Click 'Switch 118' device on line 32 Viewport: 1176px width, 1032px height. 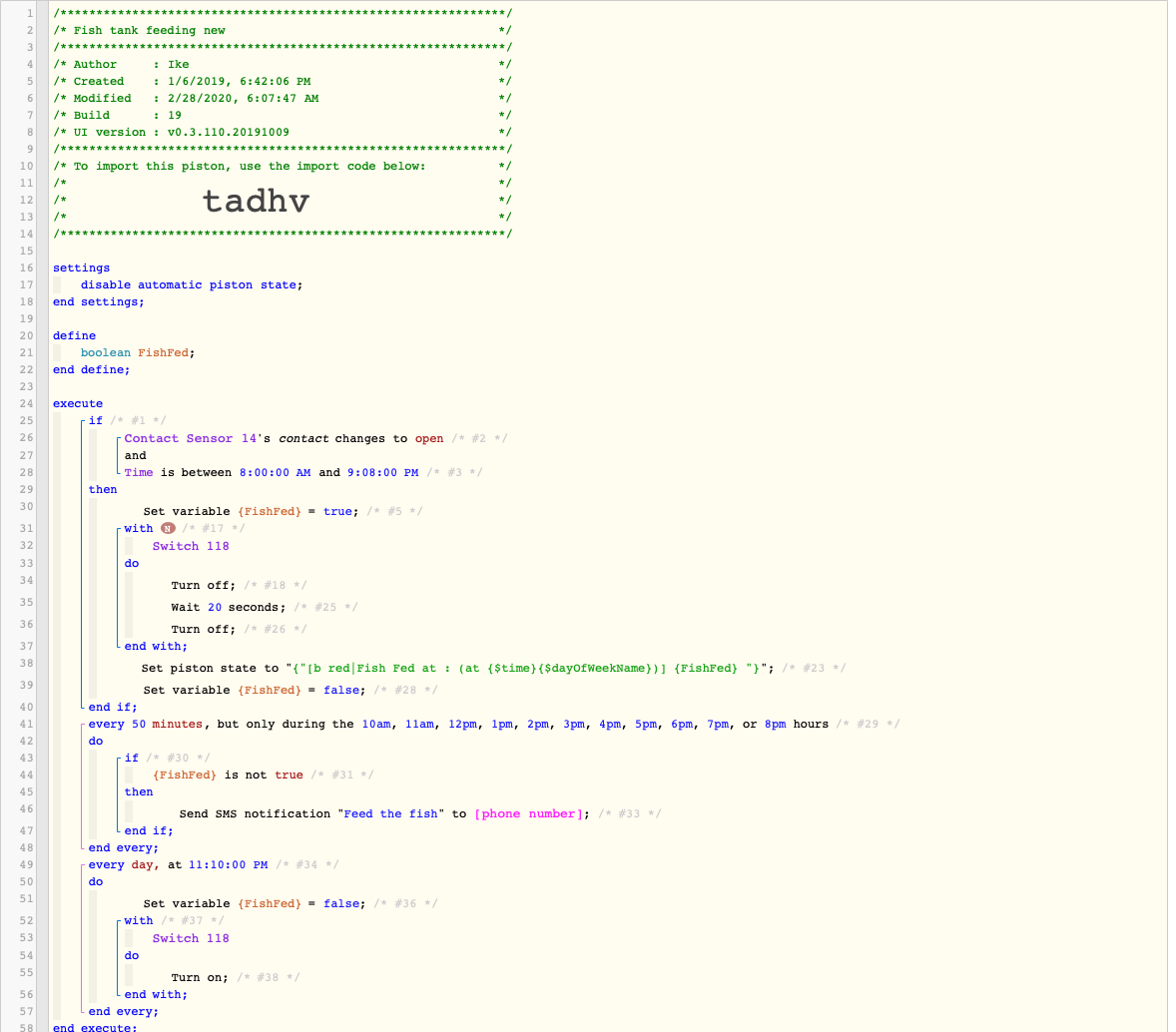pos(191,546)
